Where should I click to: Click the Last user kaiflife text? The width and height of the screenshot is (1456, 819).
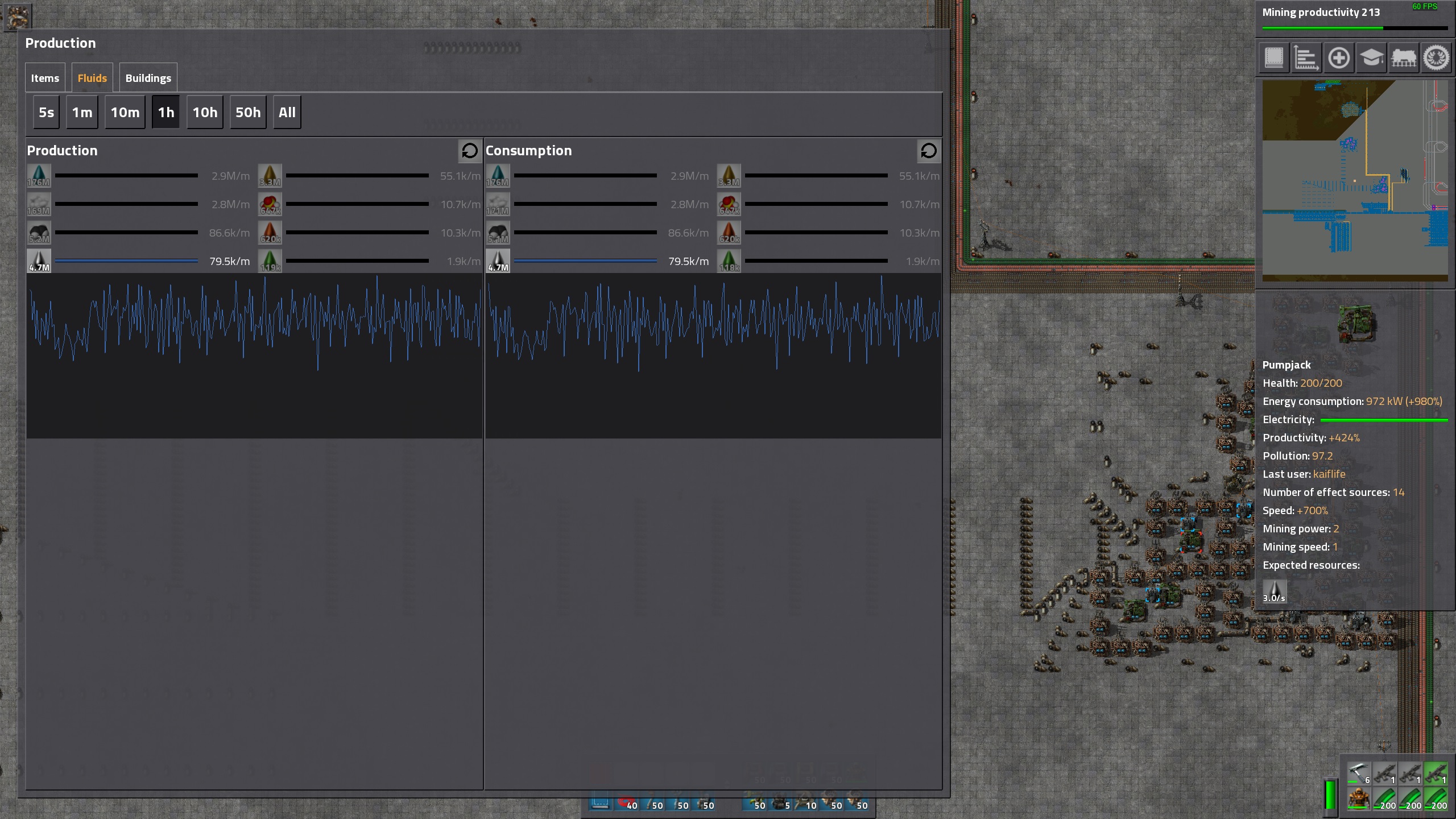coord(1304,474)
